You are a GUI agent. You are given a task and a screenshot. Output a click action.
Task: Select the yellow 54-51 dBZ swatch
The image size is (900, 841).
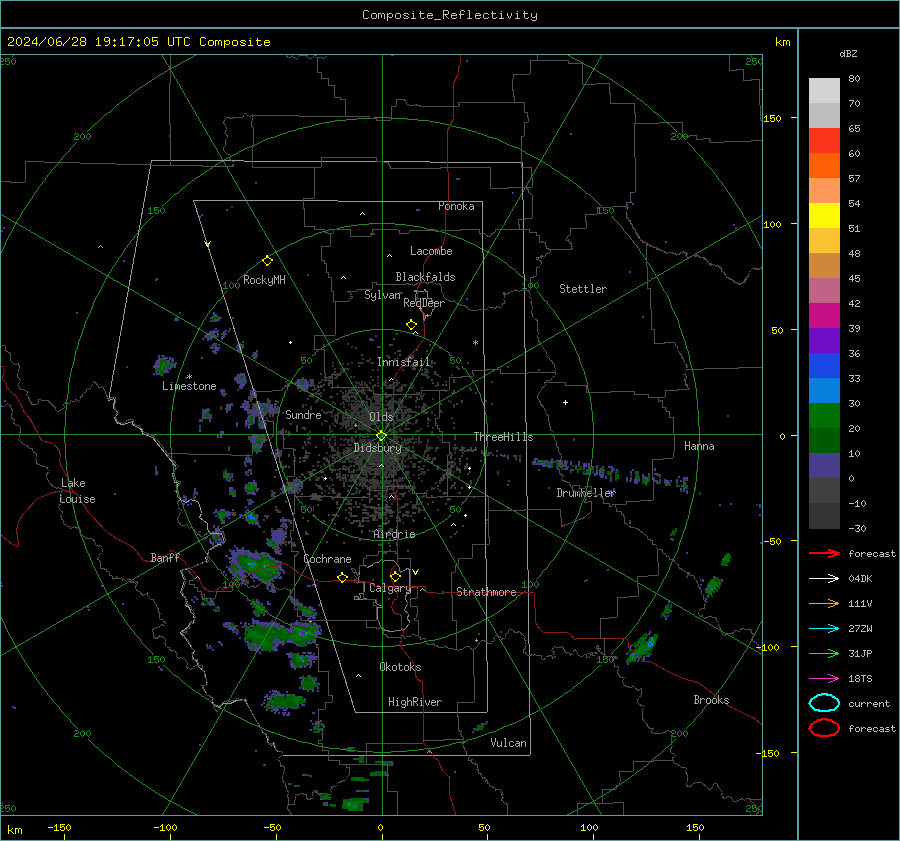pyautogui.click(x=824, y=215)
